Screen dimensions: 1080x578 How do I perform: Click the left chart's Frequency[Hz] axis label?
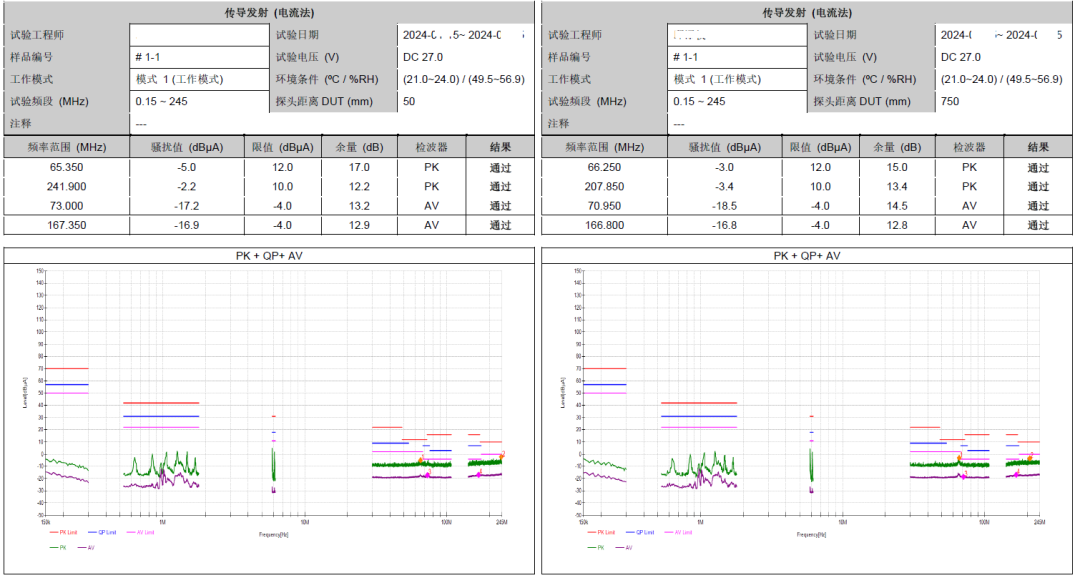point(273,535)
